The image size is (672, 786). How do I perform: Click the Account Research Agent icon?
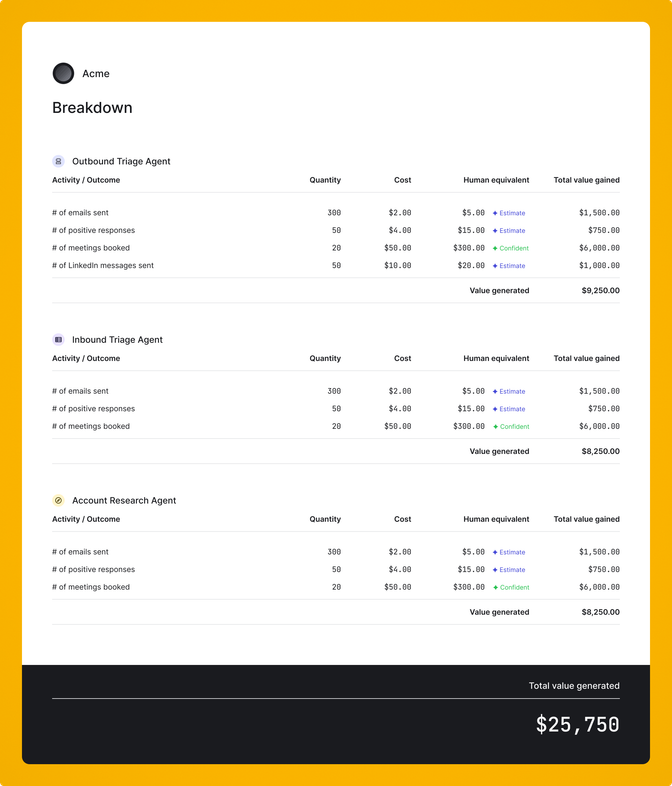58,500
